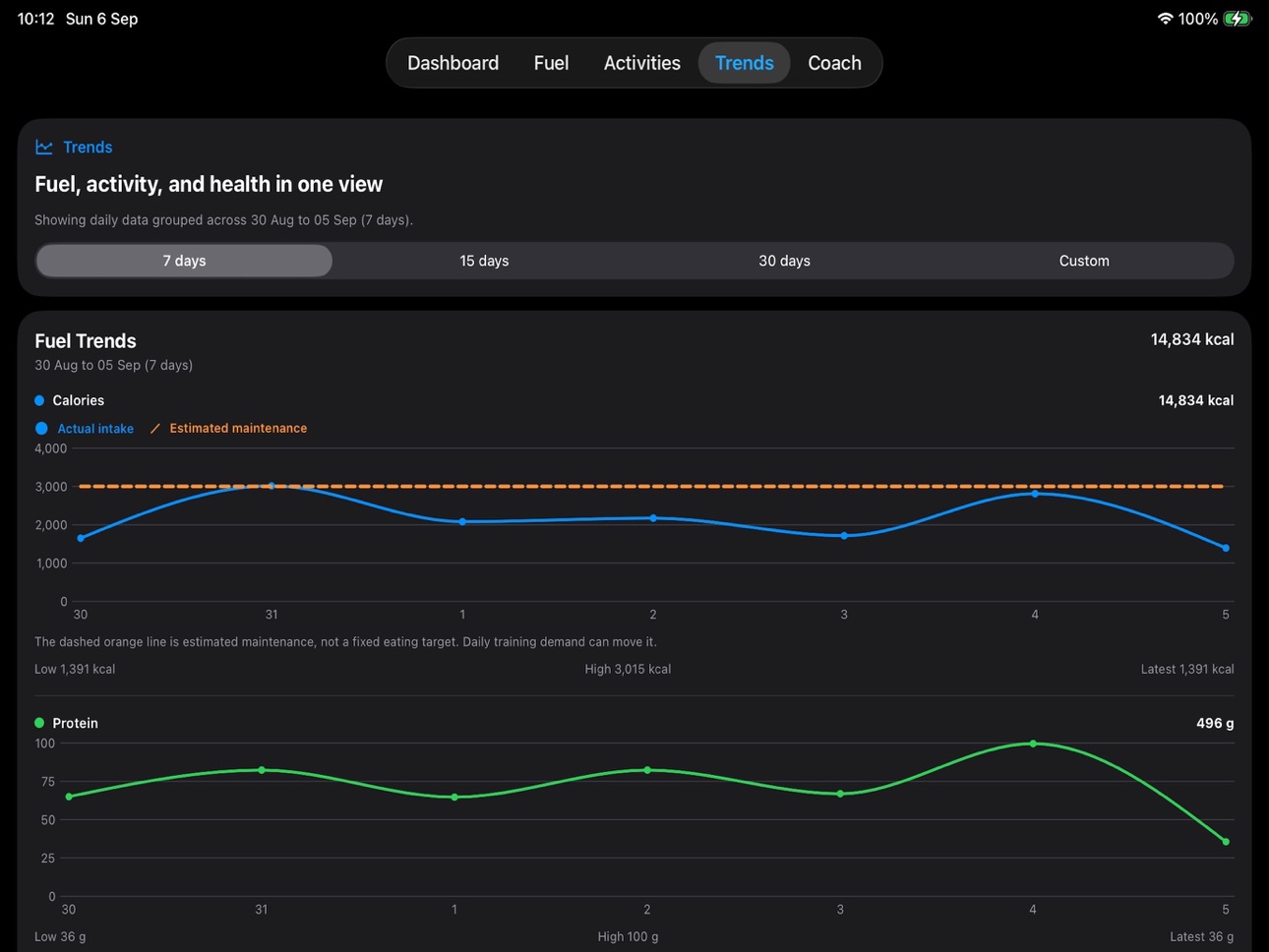Select the 7 days range
Image resolution: width=1269 pixels, height=952 pixels.
point(184,261)
